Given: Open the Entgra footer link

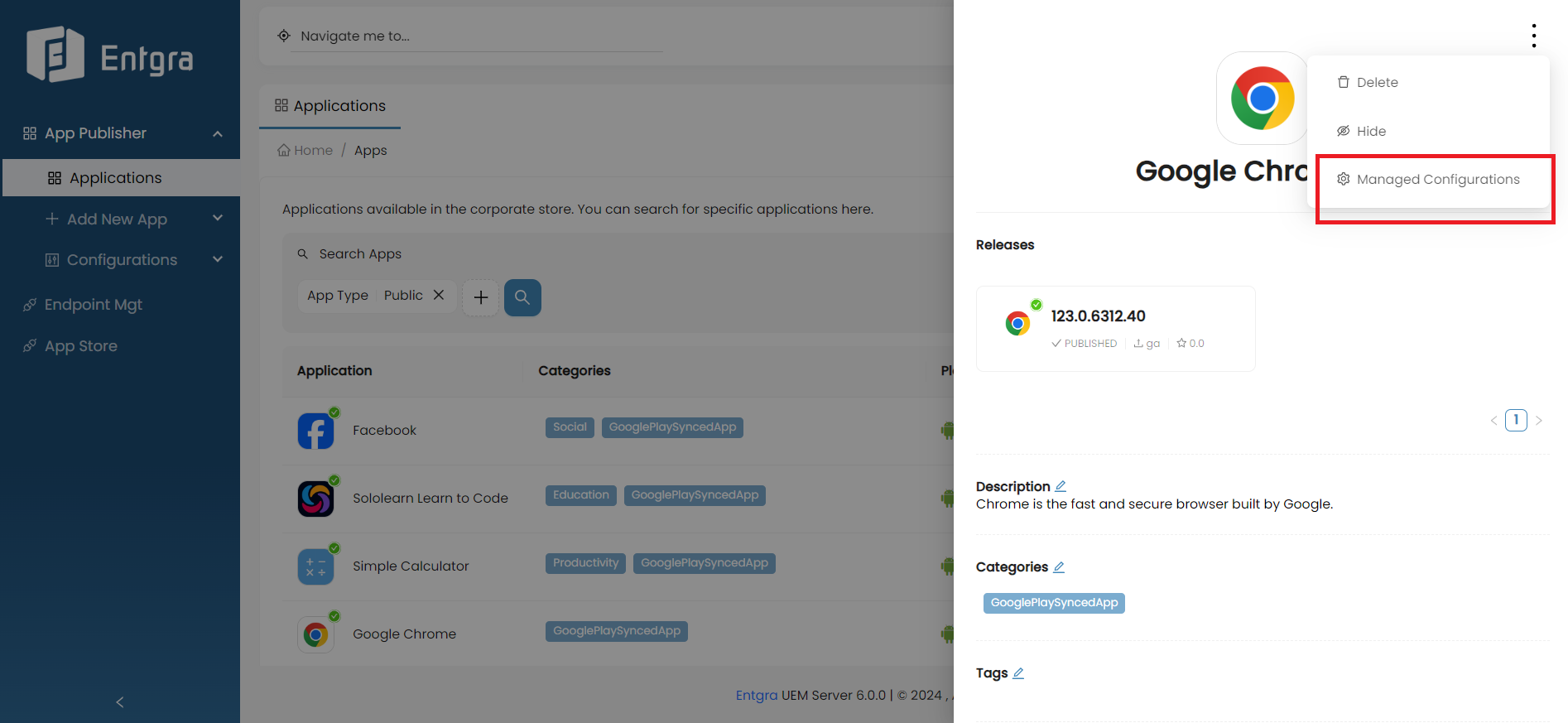Looking at the screenshot, I should [757, 696].
